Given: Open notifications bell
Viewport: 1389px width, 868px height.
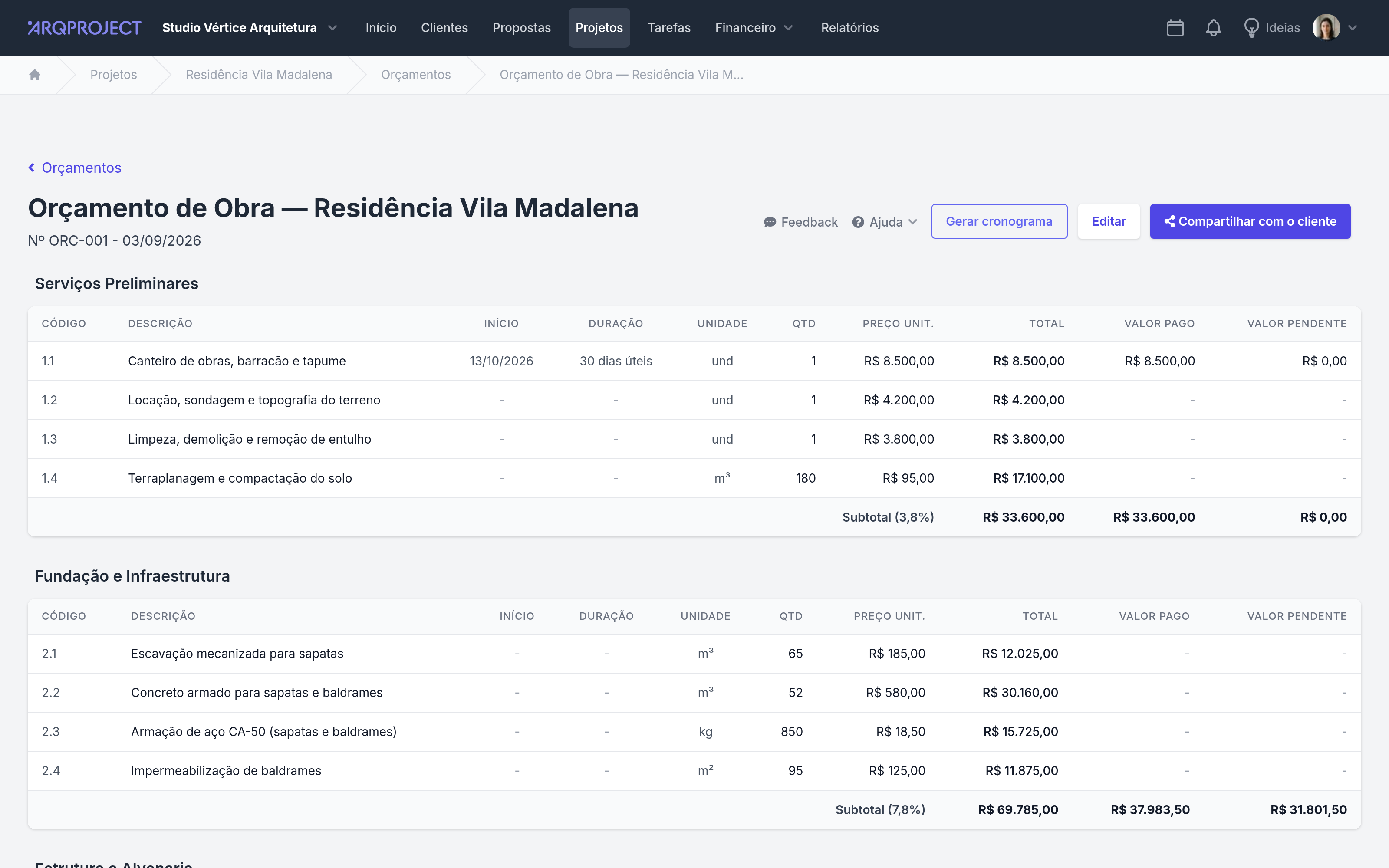Looking at the screenshot, I should (x=1213, y=27).
